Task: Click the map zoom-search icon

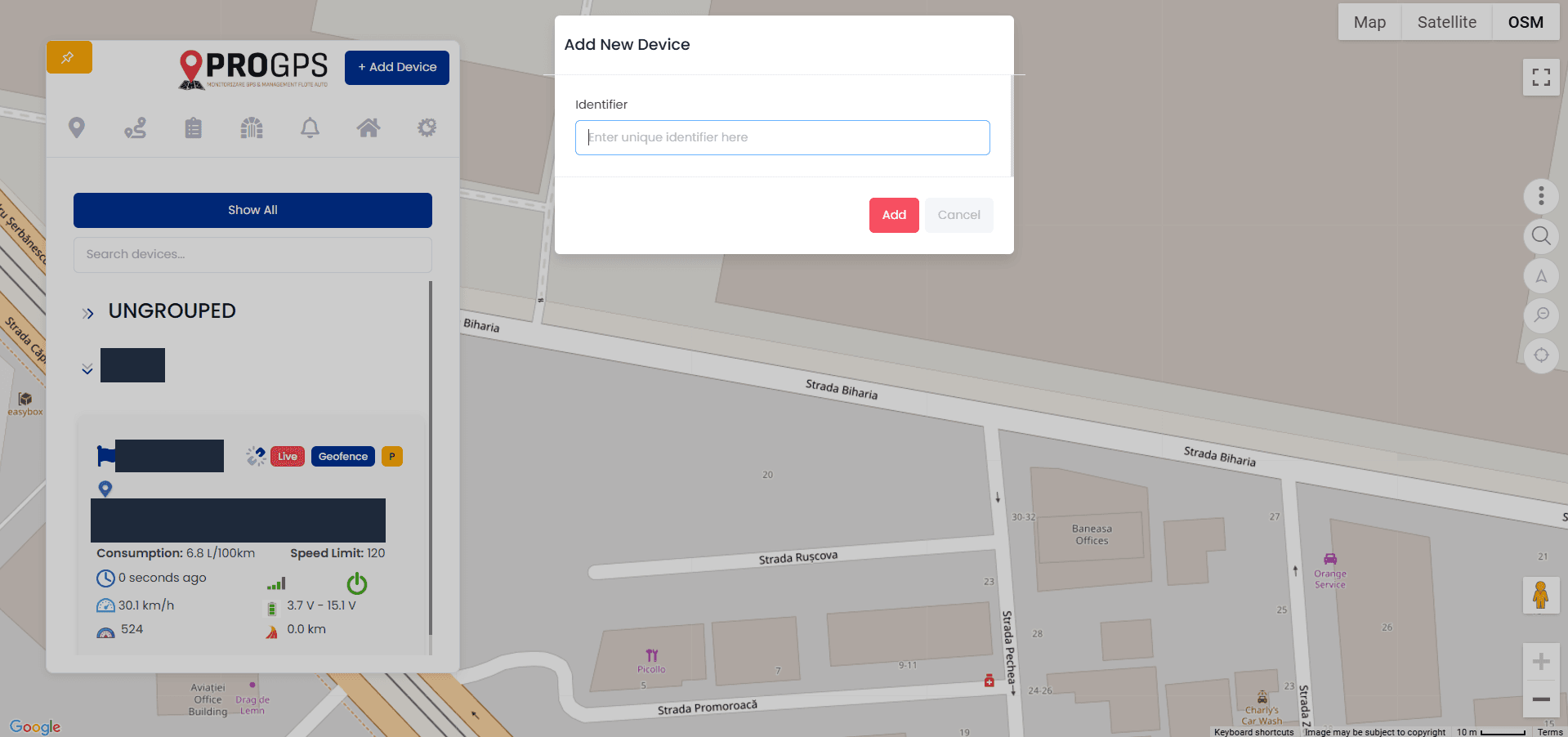Action: pyautogui.click(x=1541, y=315)
